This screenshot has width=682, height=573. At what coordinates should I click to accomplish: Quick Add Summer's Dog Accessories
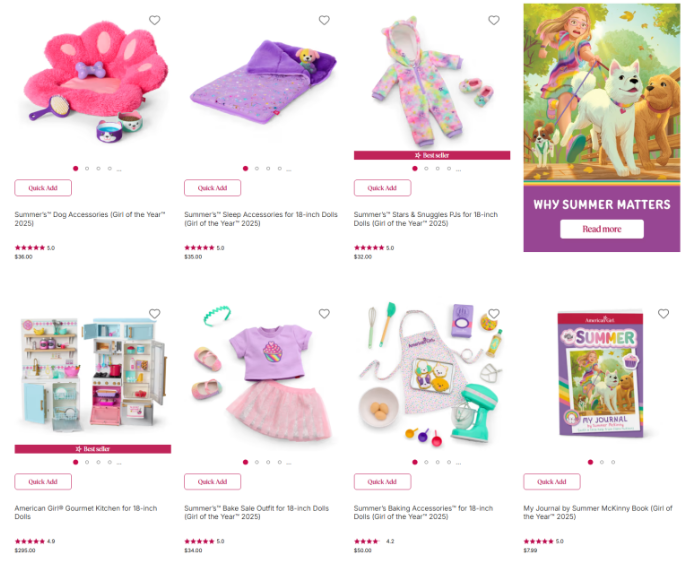pyautogui.click(x=43, y=188)
